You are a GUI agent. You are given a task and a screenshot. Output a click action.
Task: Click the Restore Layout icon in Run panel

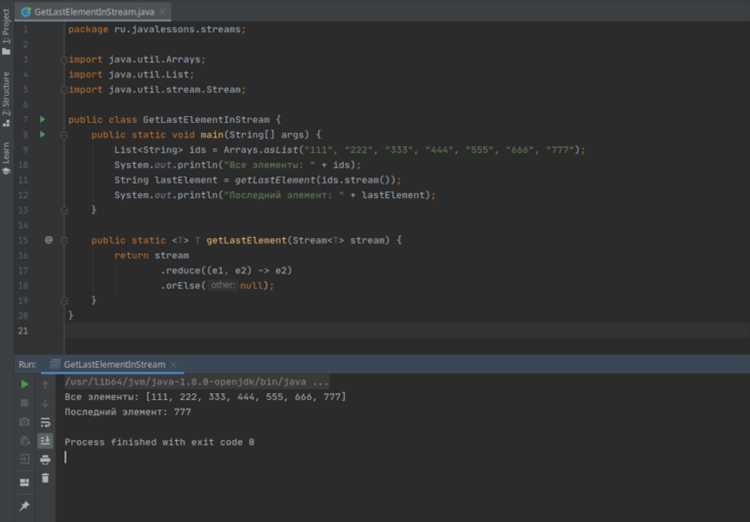[x=24, y=482]
